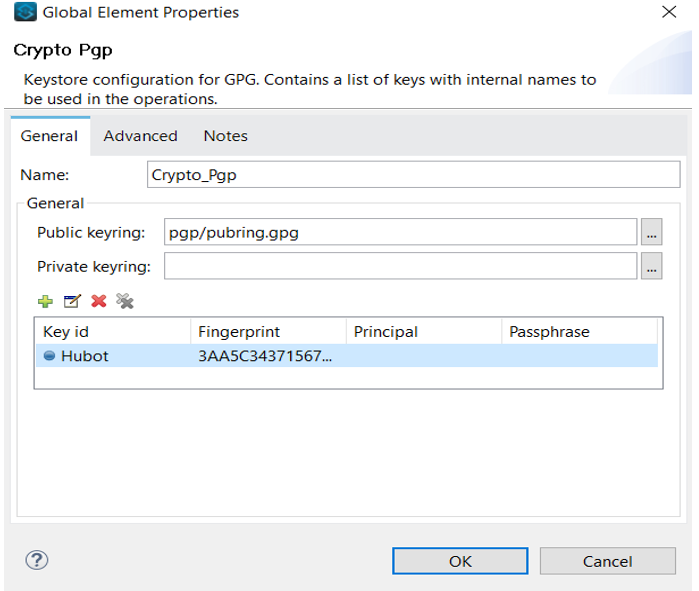Click the blue bullet icon beside Hubot
The height and width of the screenshot is (591, 699).
tap(49, 355)
